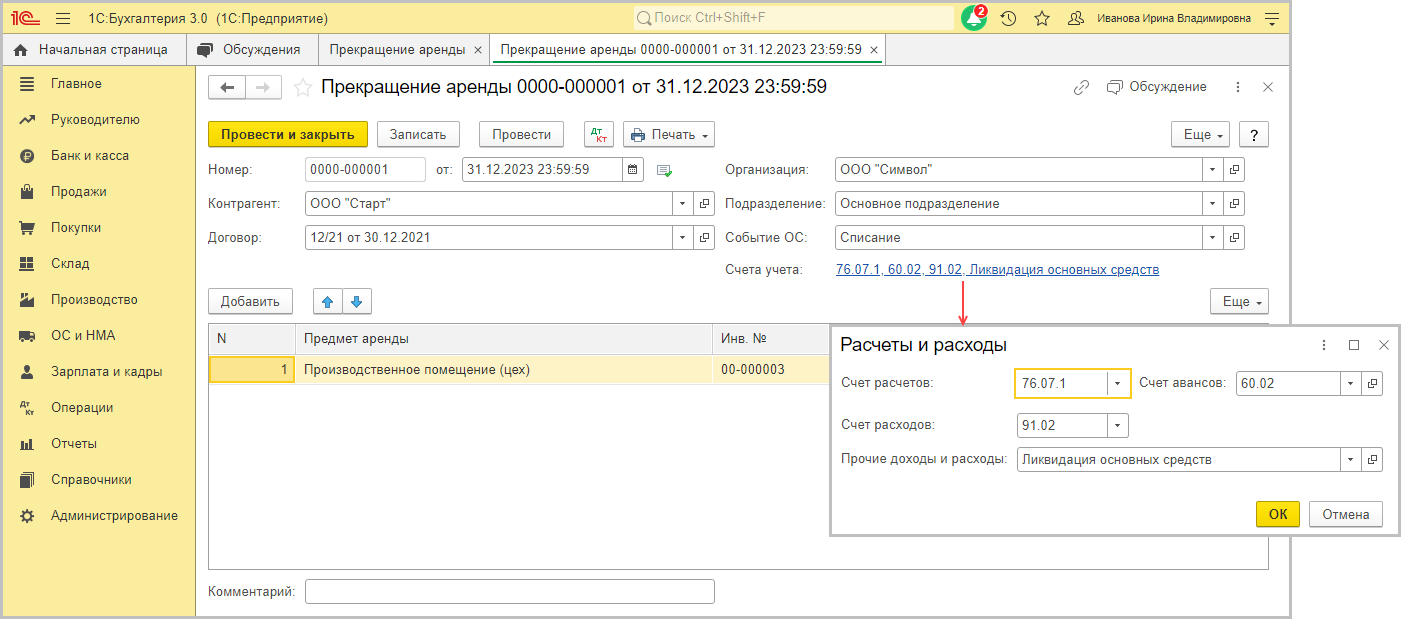The height and width of the screenshot is (619, 1401).
Task: Expand the Подразделение dropdown
Action: (x=1213, y=204)
